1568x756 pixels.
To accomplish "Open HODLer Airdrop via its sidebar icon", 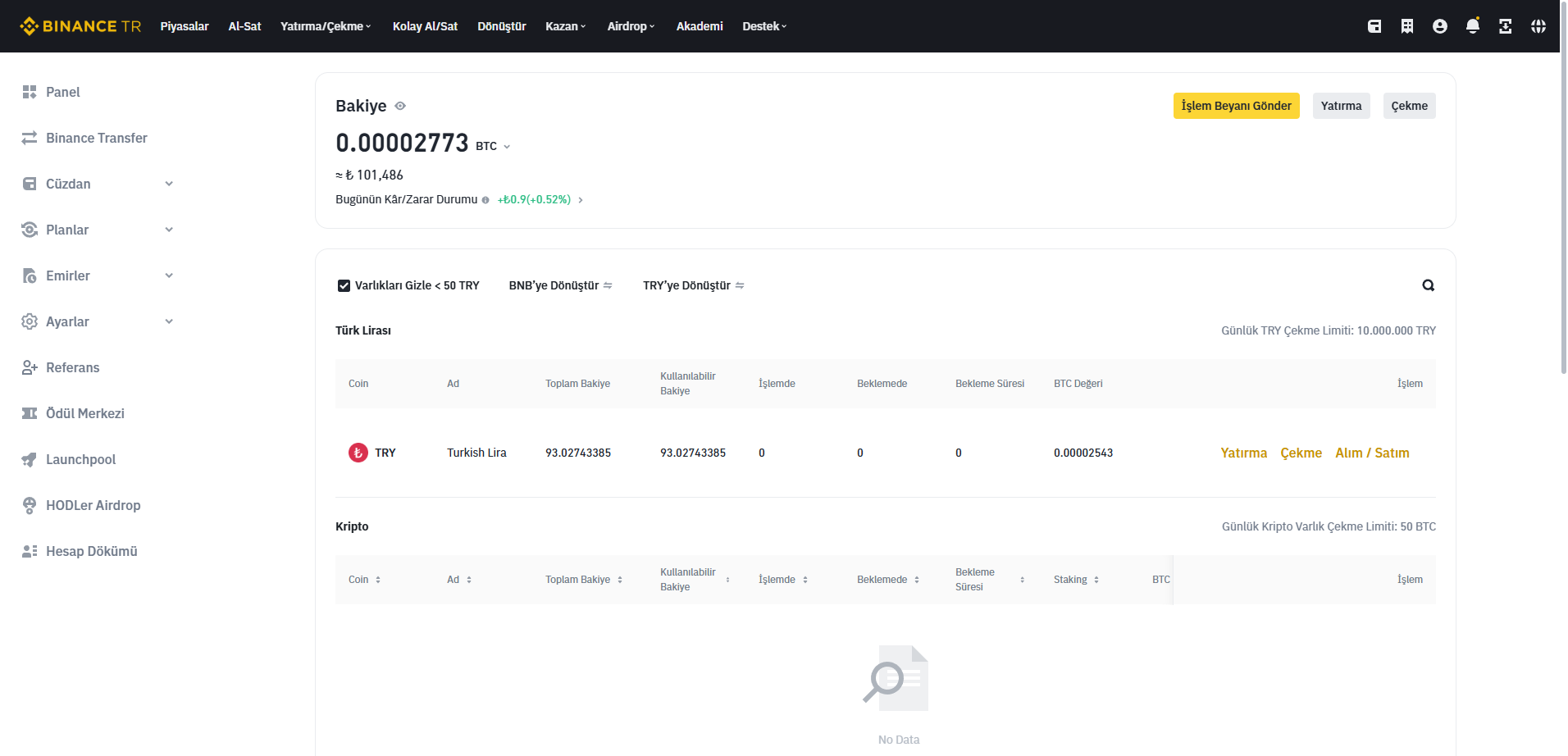I will point(30,505).
